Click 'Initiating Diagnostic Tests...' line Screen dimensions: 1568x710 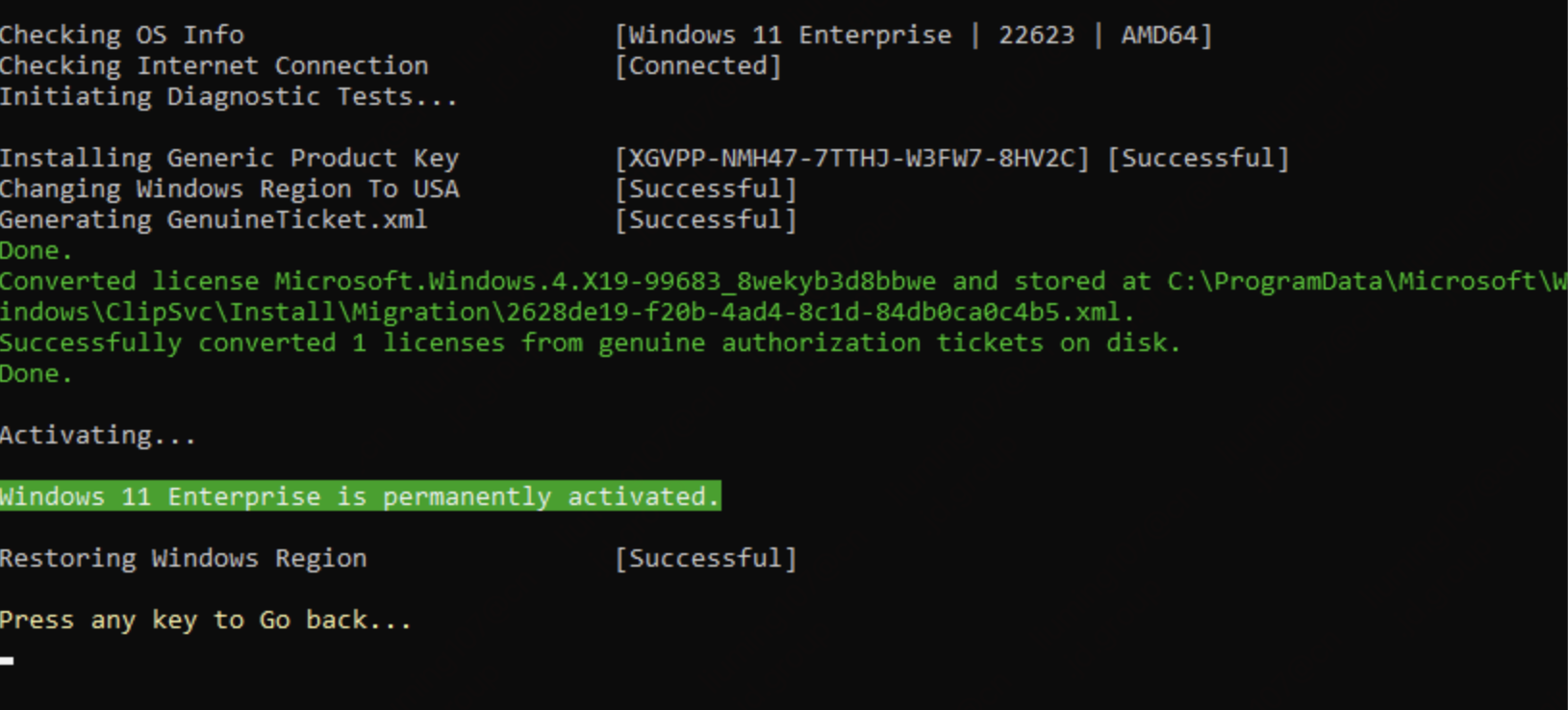pyautogui.click(x=229, y=96)
